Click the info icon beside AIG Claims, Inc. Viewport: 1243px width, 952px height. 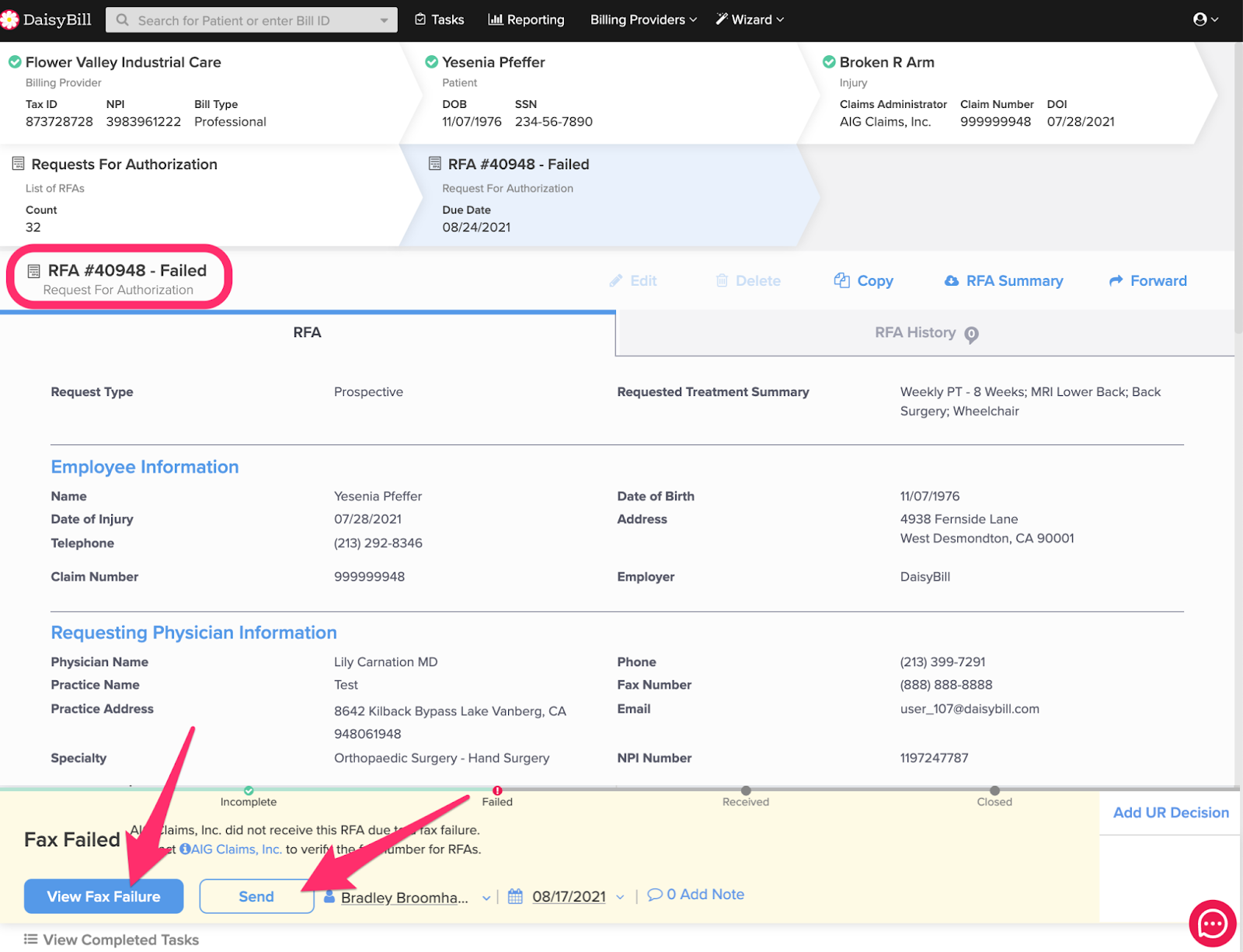coord(185,850)
